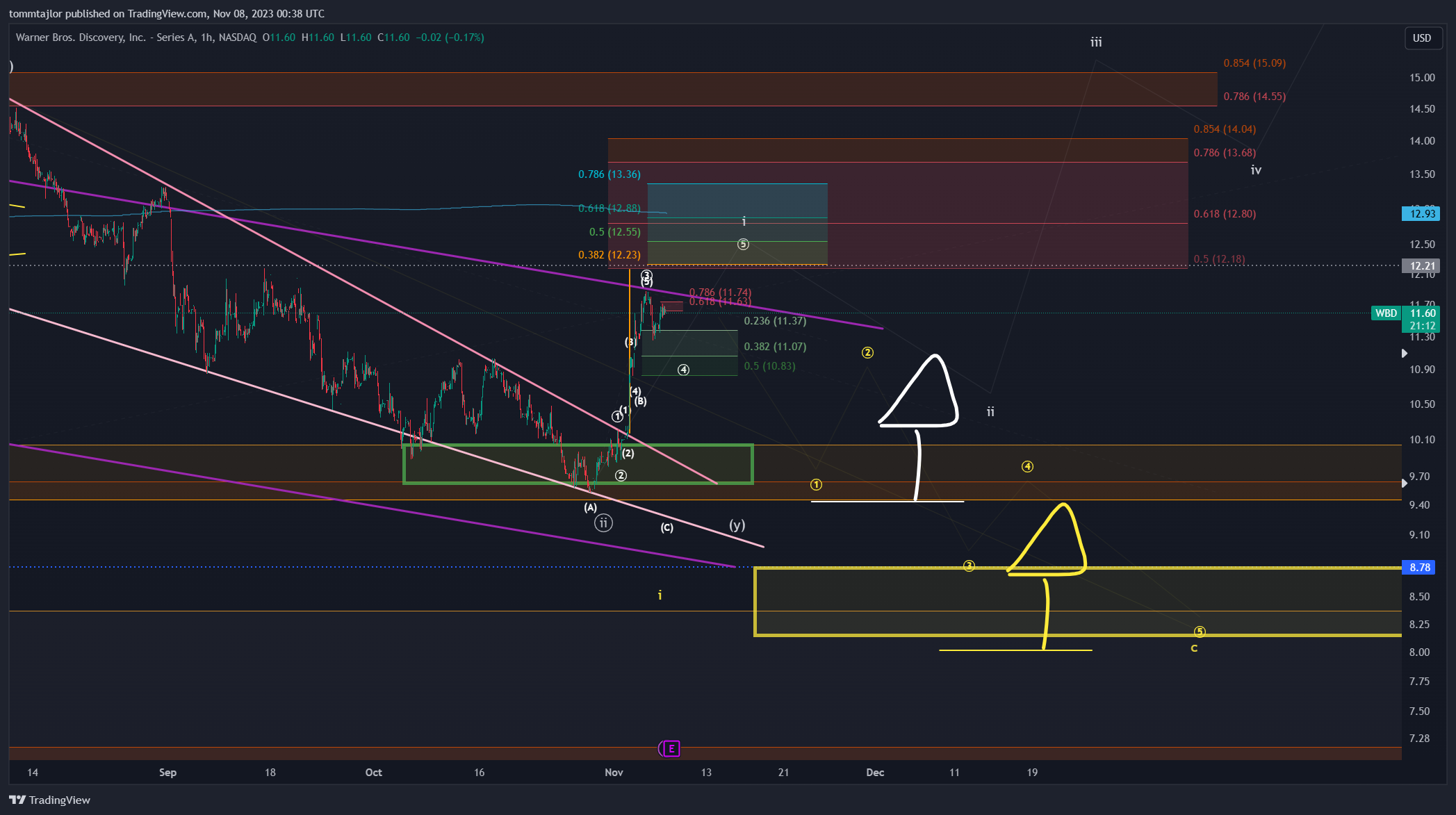Click the Dec date on time axis

pos(875,773)
